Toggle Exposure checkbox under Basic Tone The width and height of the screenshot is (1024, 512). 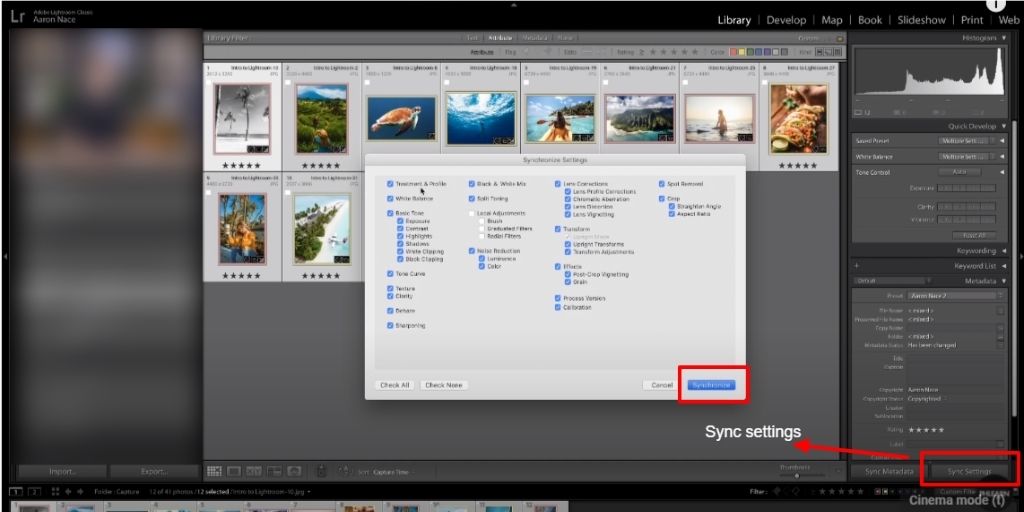(400, 221)
